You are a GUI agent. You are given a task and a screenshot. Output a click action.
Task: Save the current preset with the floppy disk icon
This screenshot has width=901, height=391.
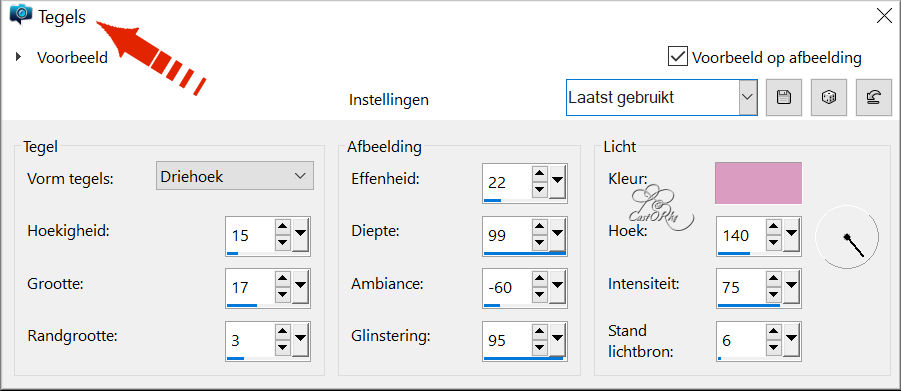point(783,98)
